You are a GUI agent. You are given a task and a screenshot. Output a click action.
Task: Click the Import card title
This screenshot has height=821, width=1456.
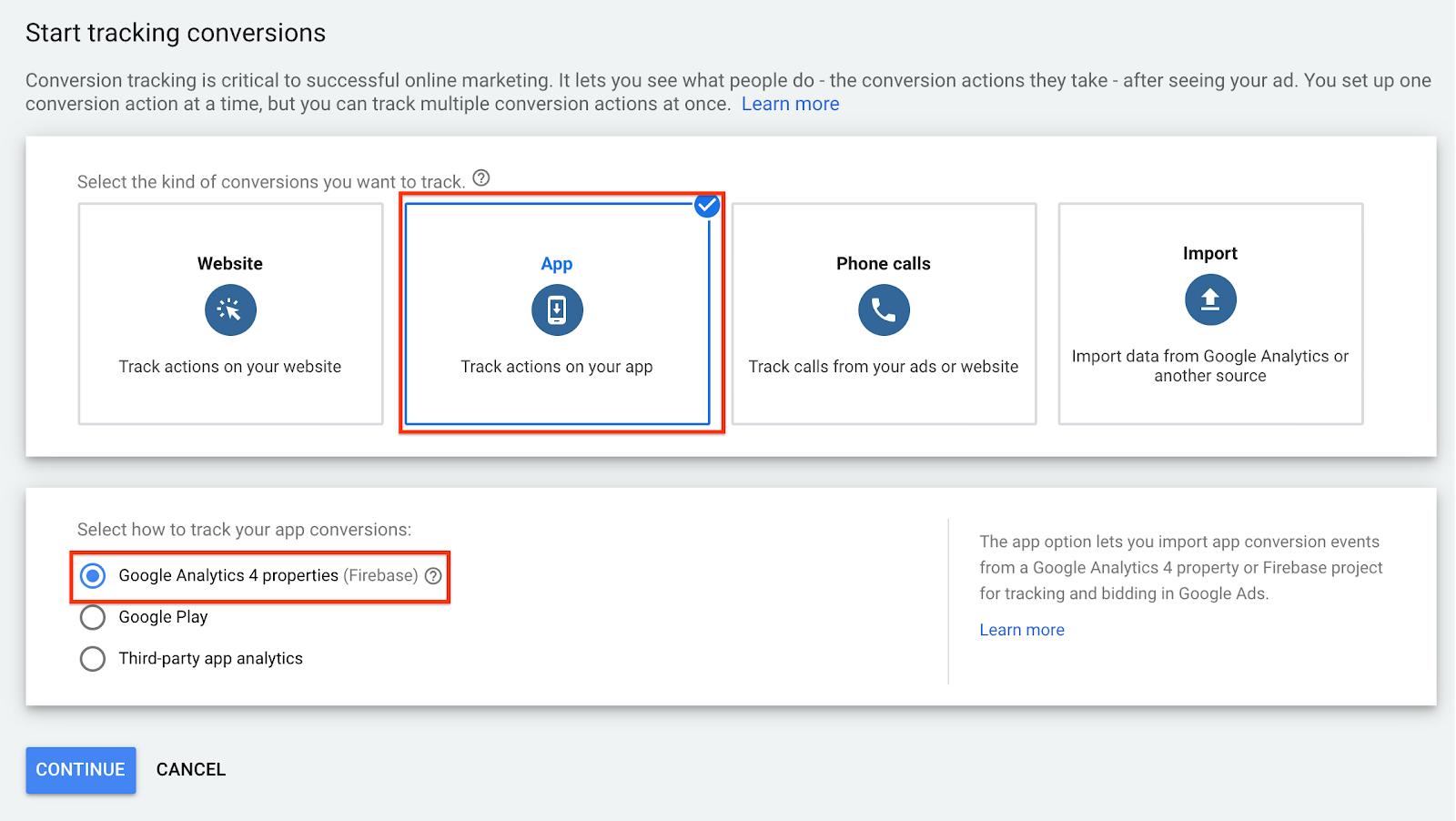(1210, 254)
